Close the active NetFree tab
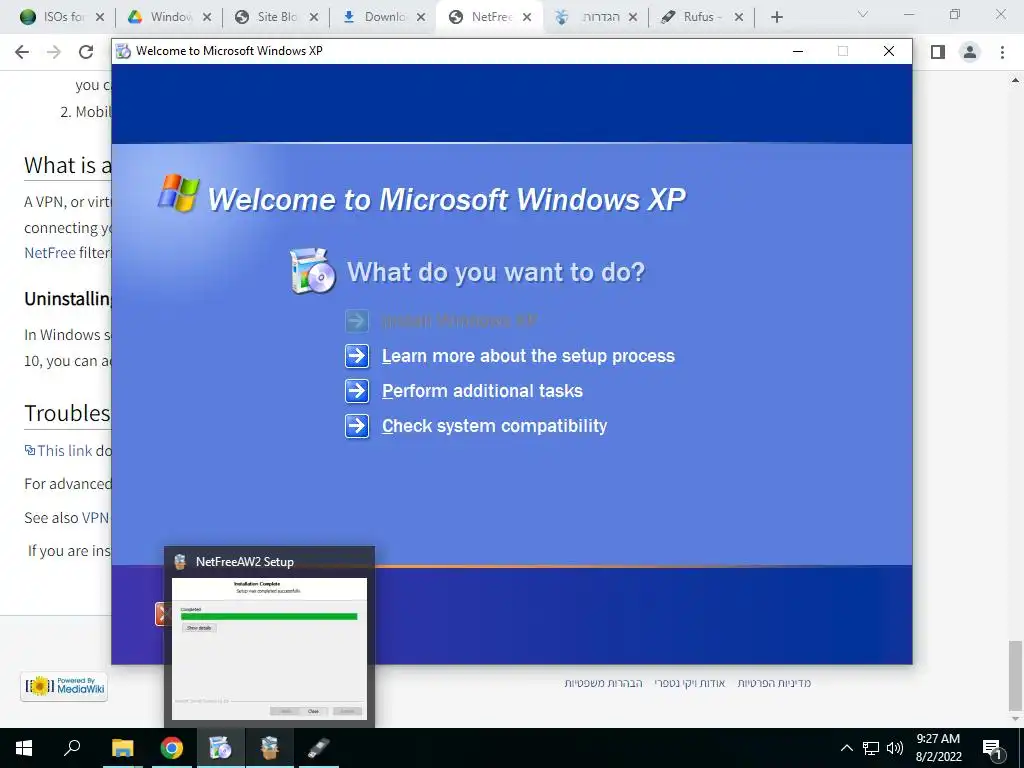 [527, 17]
